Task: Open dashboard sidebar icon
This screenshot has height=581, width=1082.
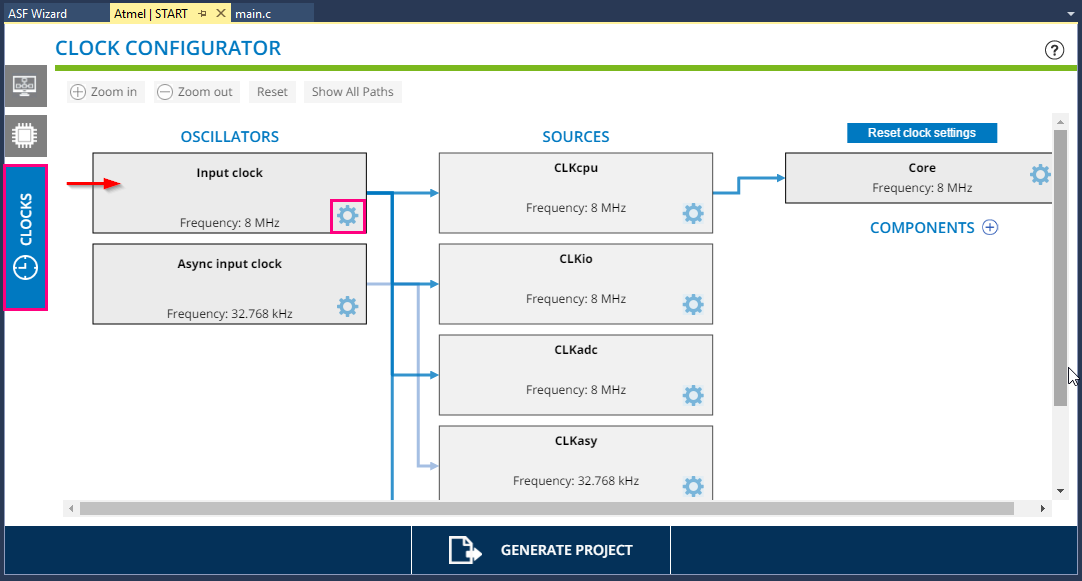Action: 26,86
